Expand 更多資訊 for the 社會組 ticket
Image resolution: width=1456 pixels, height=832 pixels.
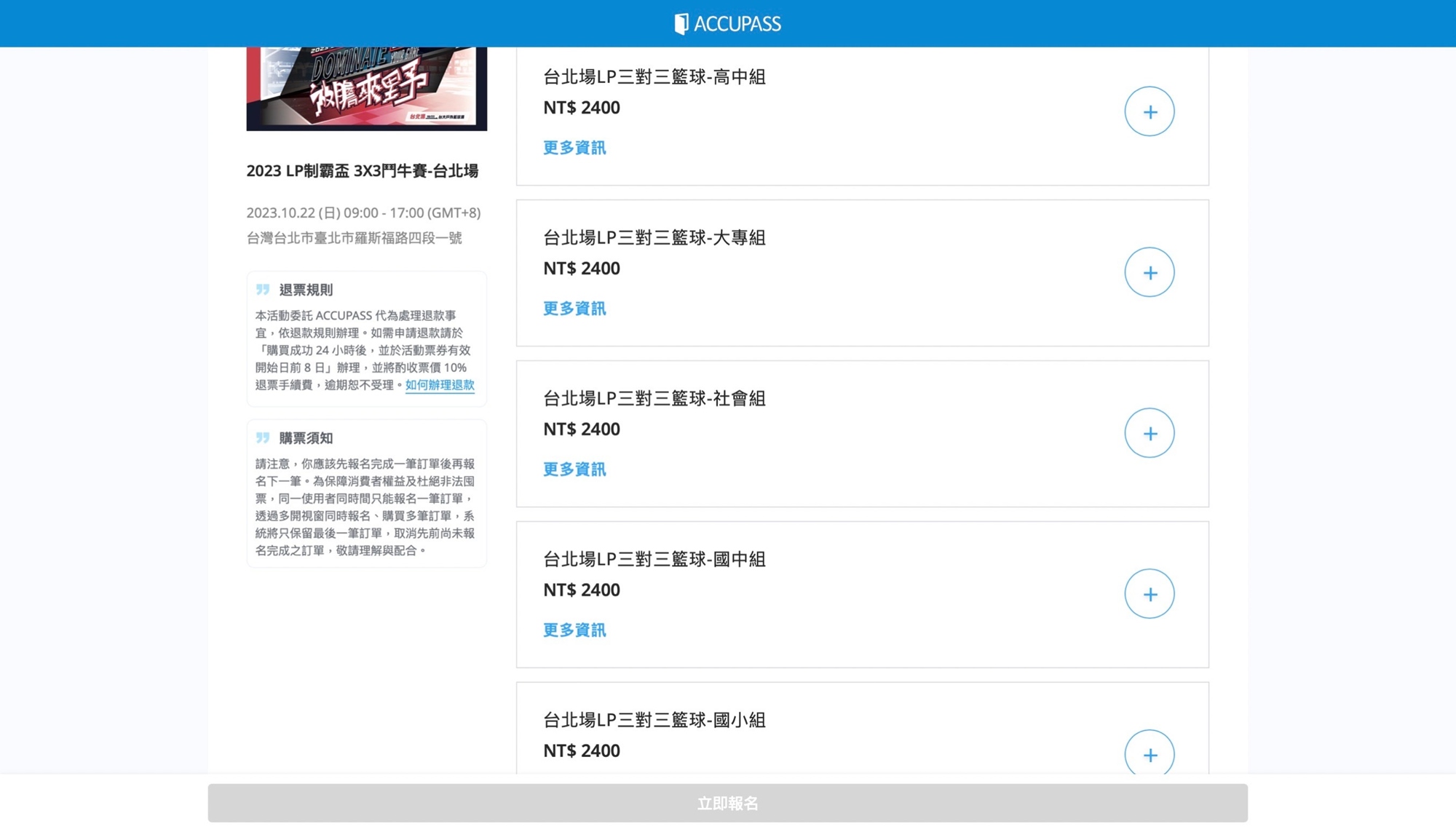(x=574, y=470)
